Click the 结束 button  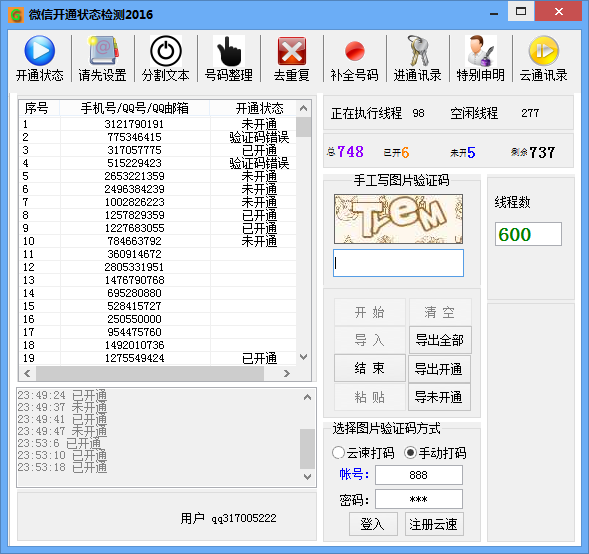click(370, 368)
